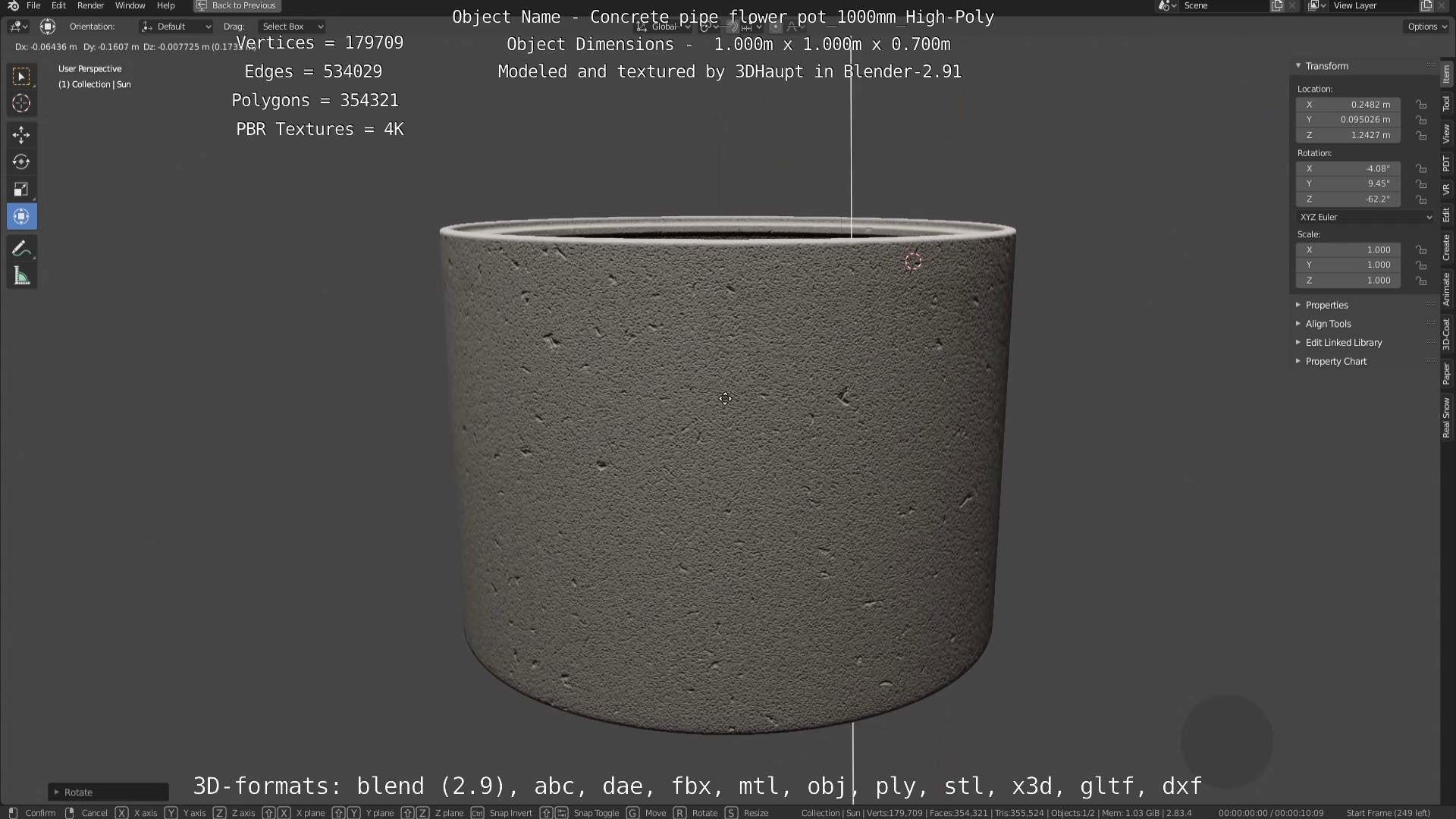Switch to the Item sidebar tab
This screenshot has width=1456, height=819.
pyautogui.click(x=1447, y=74)
